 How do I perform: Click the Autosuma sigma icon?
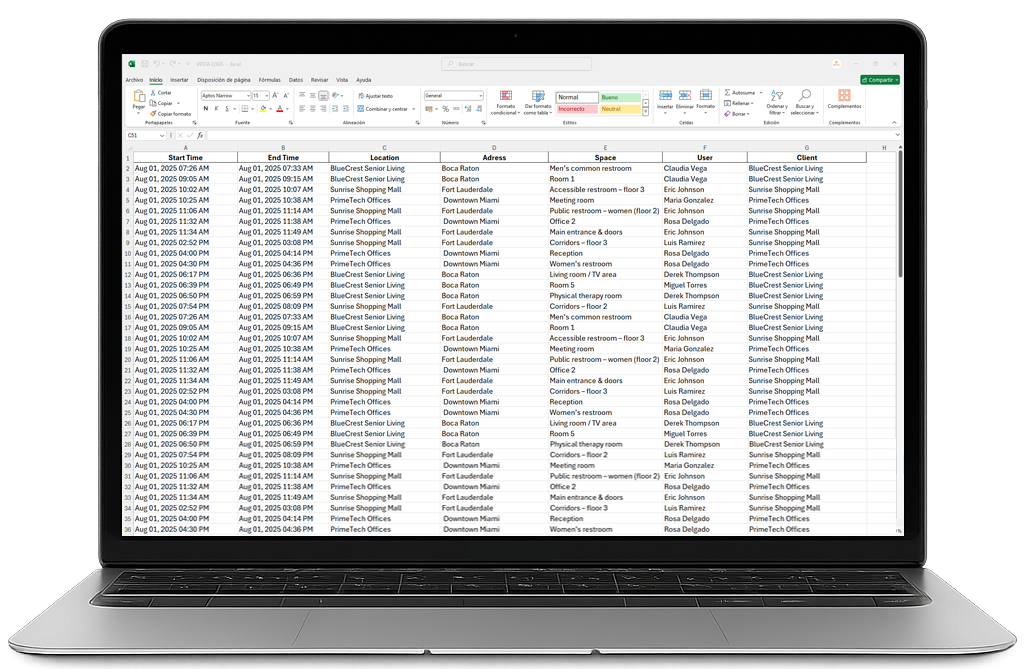point(727,93)
